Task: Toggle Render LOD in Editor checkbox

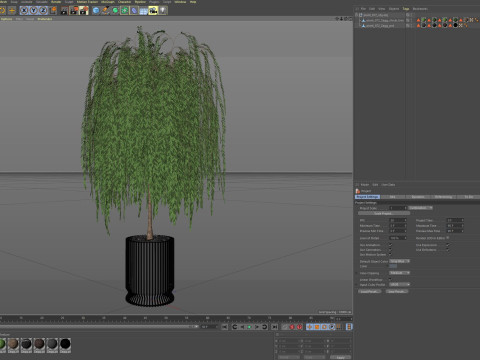Action: 448,238
